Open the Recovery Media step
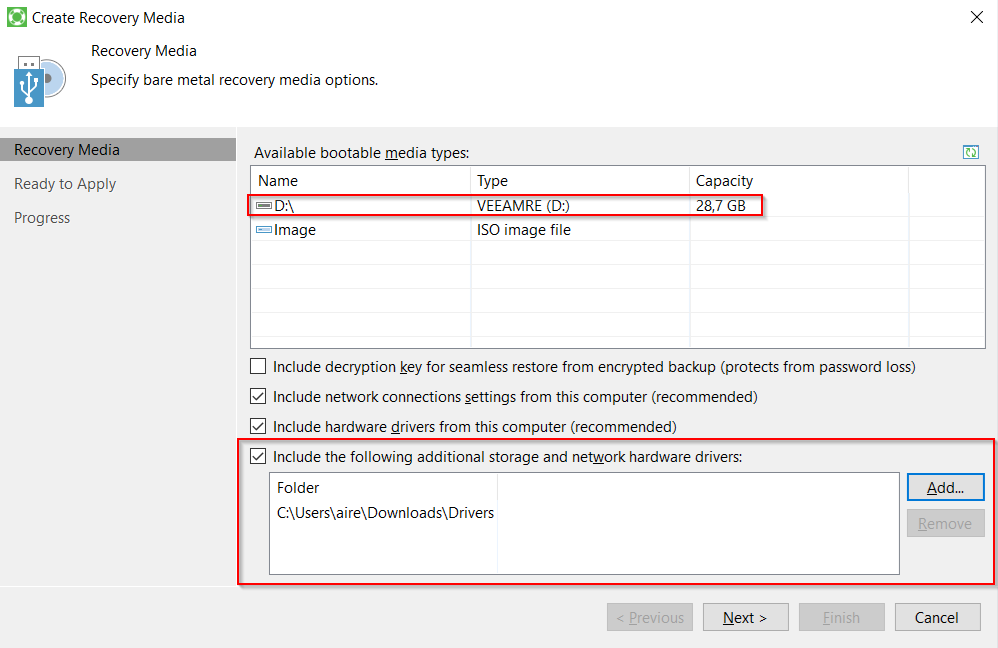The image size is (998, 648). 67,150
